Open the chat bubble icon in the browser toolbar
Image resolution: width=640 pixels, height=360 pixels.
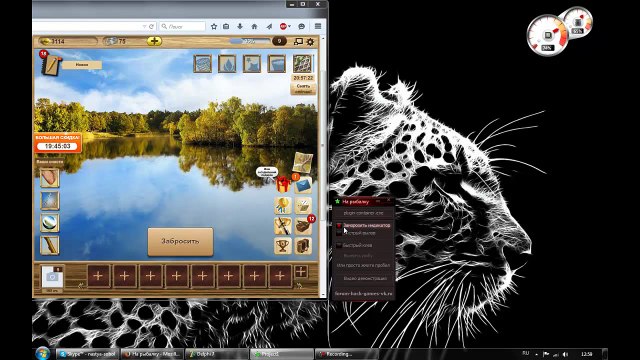pyautogui.click(x=302, y=26)
